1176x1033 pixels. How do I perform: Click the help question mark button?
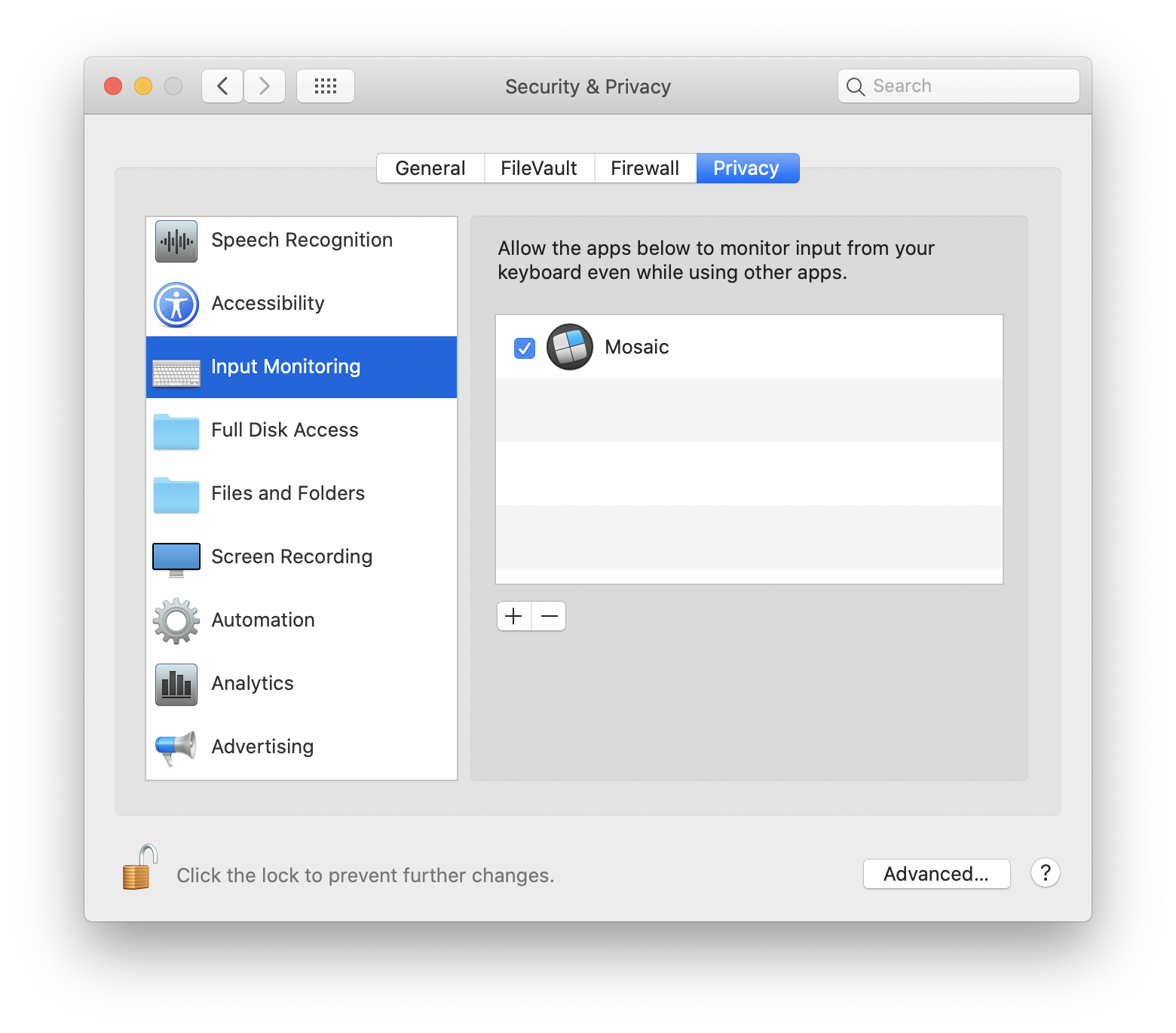pos(1046,873)
